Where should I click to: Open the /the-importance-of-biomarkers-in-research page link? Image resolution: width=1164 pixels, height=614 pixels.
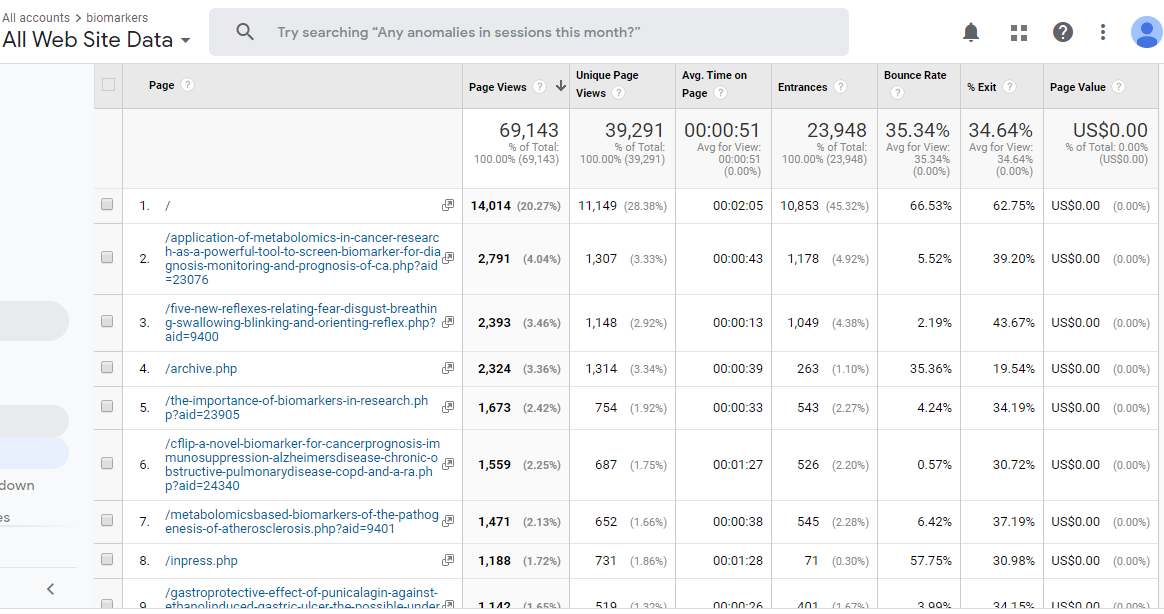click(296, 407)
